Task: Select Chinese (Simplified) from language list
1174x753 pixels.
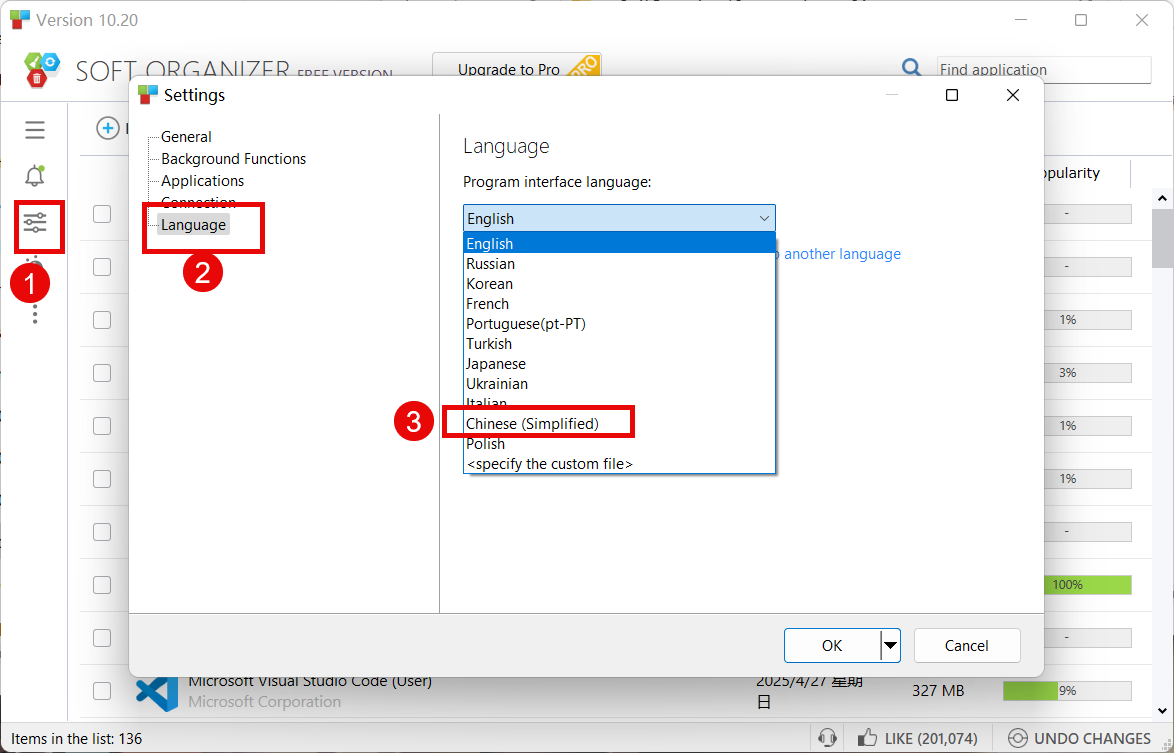Action: tap(532, 424)
